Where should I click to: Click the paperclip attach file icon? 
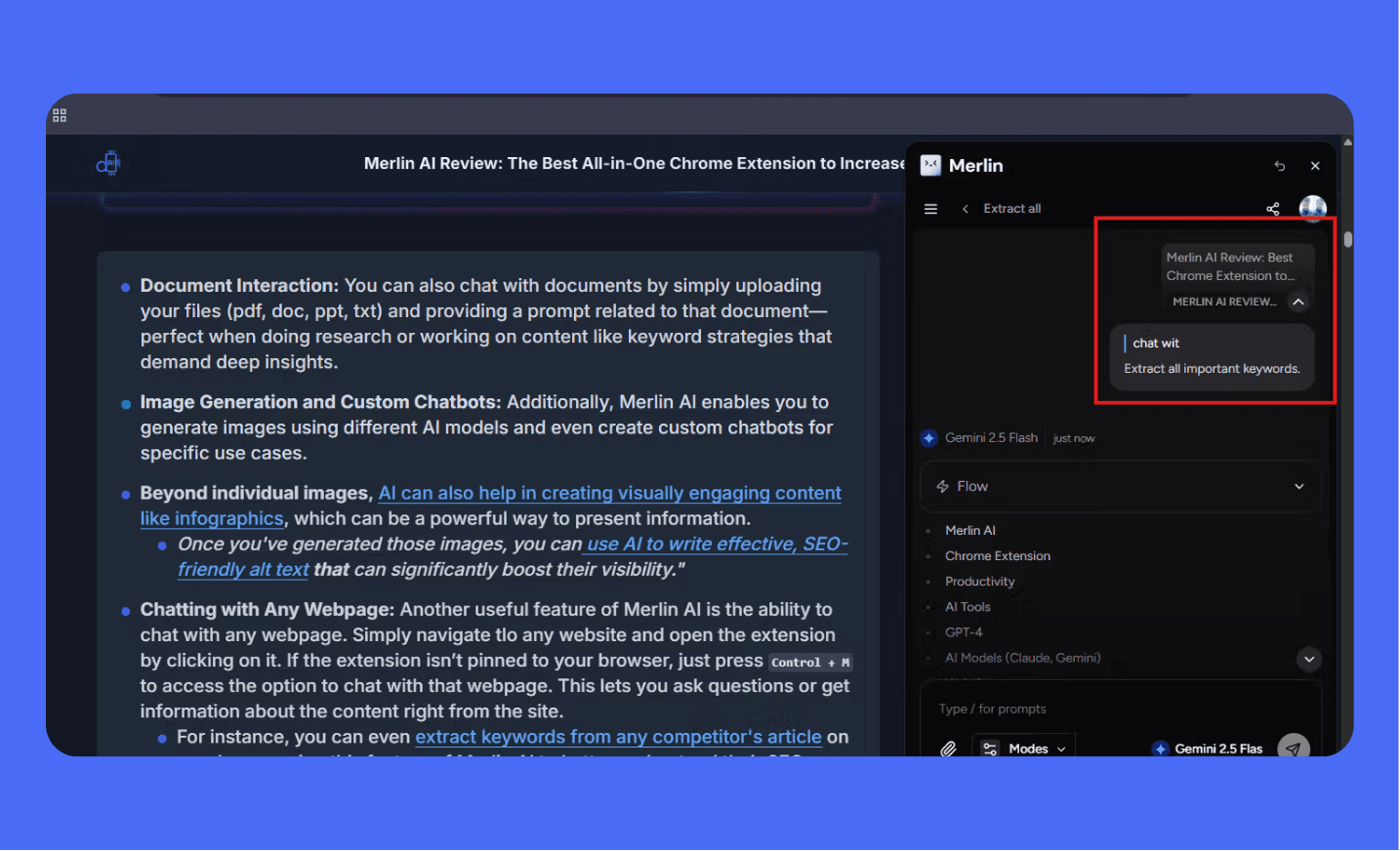click(x=948, y=749)
